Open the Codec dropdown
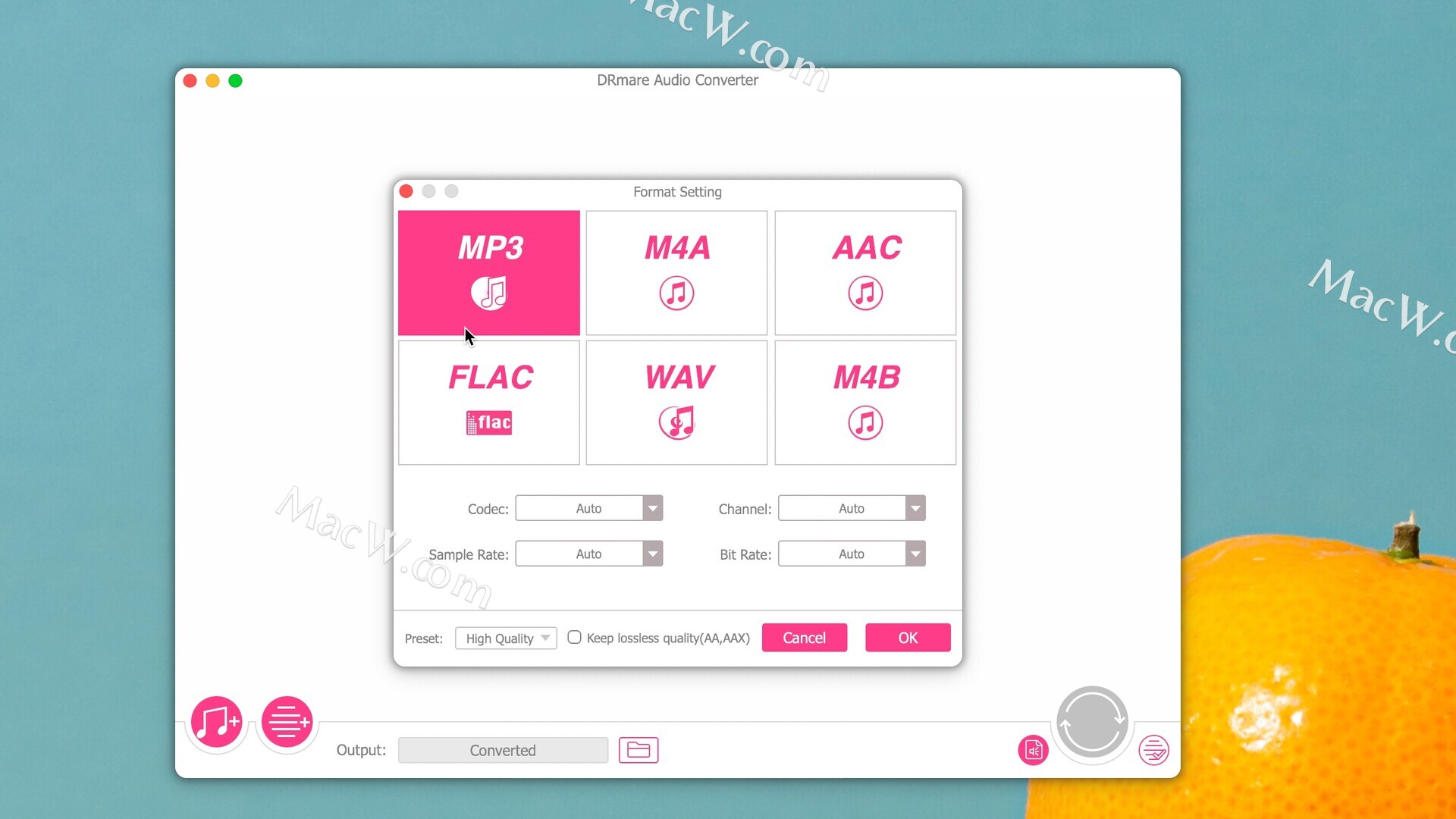The width and height of the screenshot is (1456, 819). [x=589, y=508]
